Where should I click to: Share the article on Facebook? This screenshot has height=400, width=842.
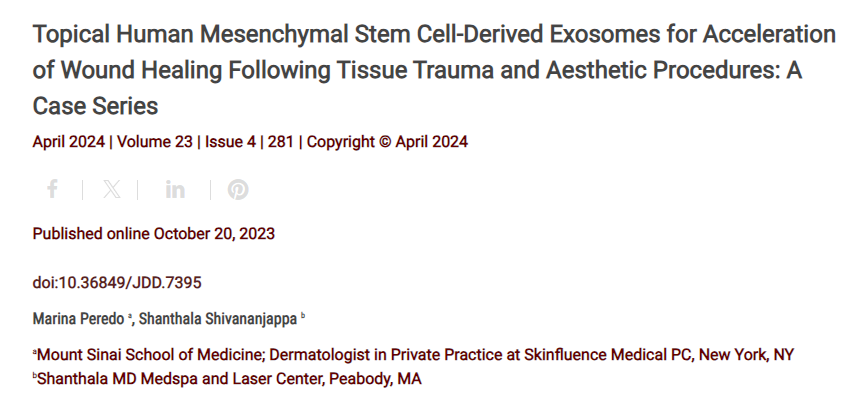(52, 189)
